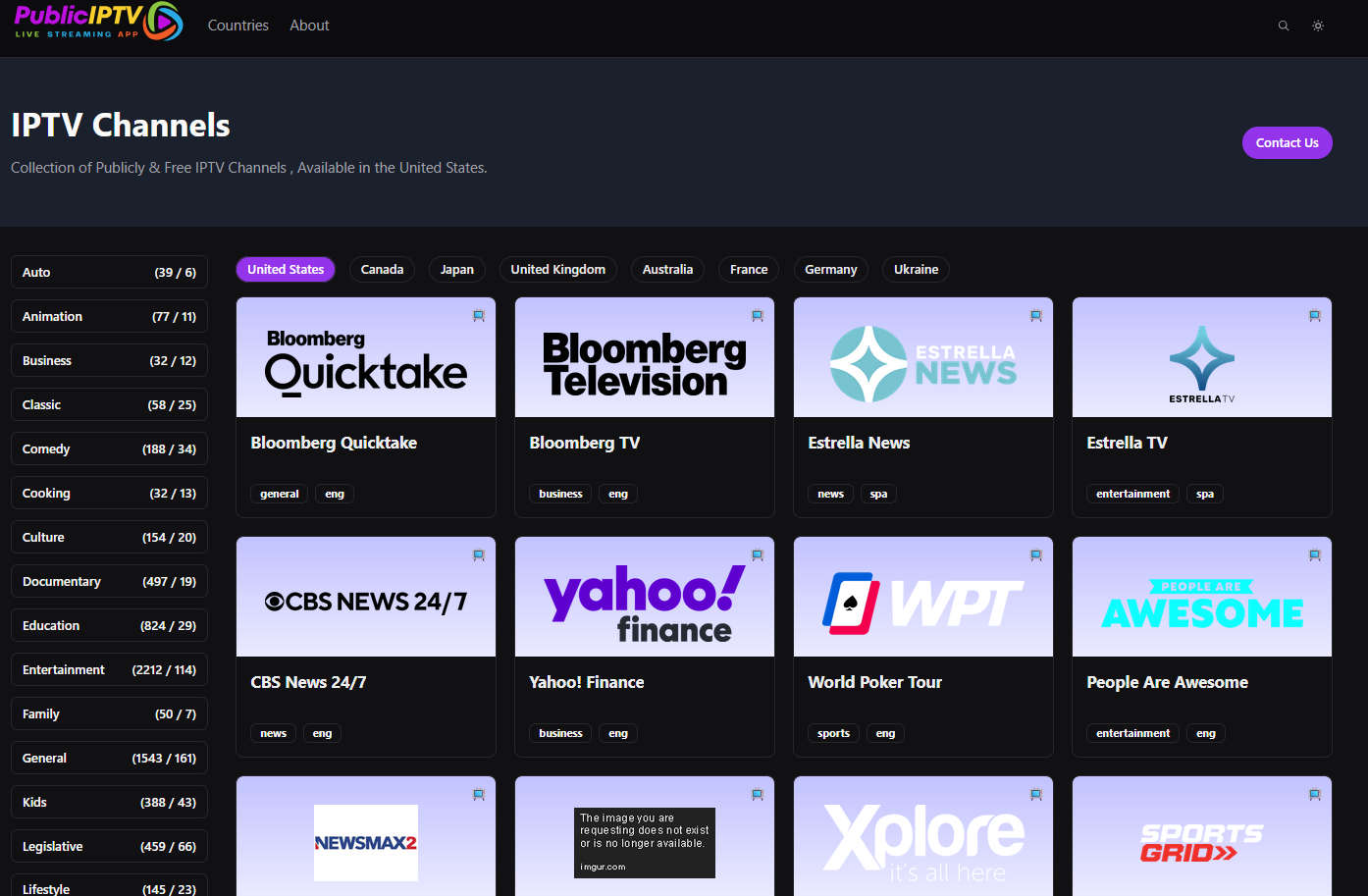Open the search icon in header
Screen dimensions: 1368x896
(x=1284, y=26)
